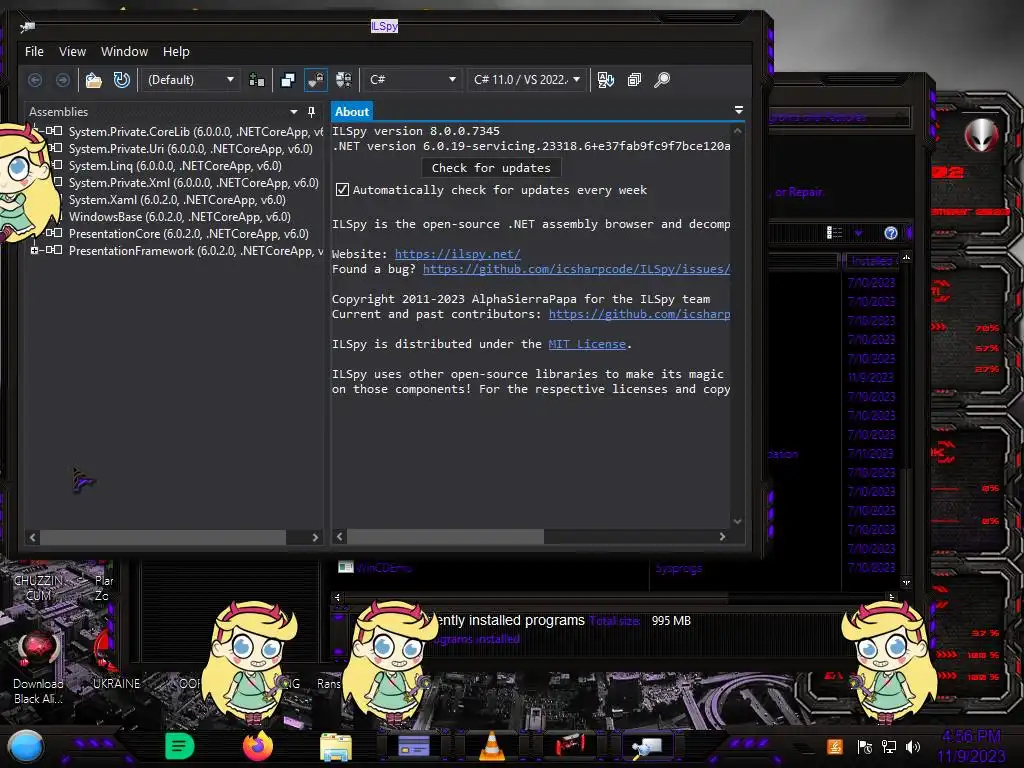Open File Explorer from the taskbar

[x=336, y=746]
